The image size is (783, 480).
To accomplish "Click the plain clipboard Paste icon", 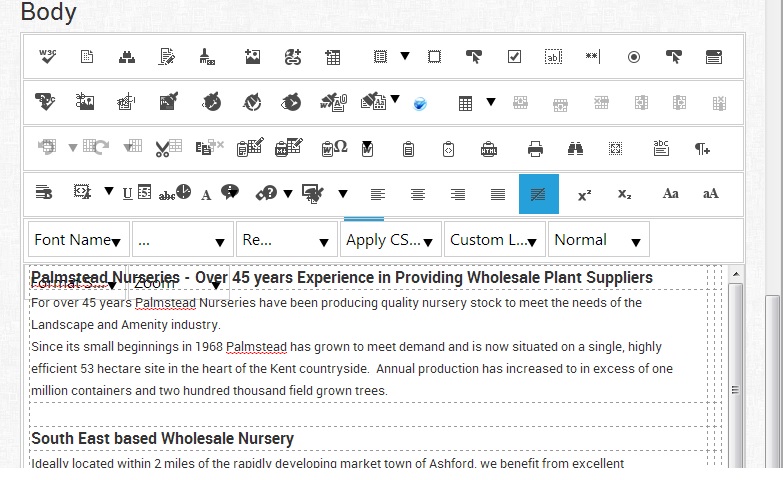I will tap(408, 149).
